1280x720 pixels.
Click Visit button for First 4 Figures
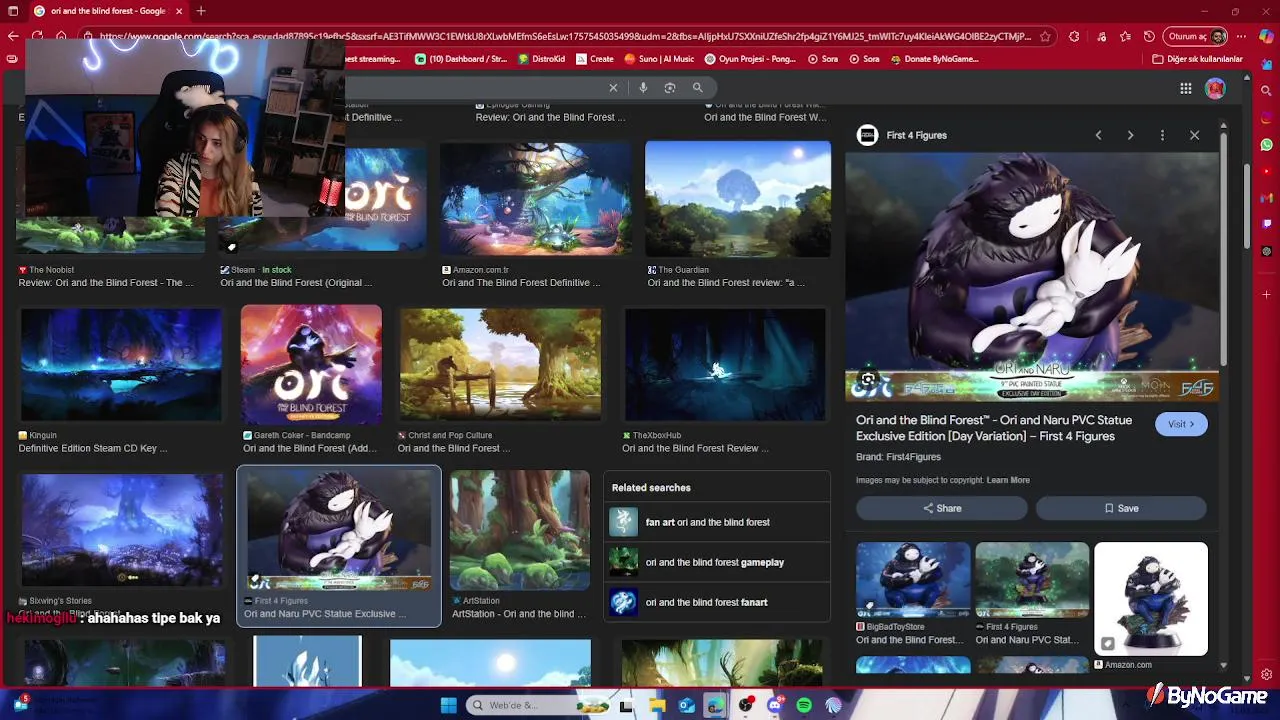tap(1181, 424)
